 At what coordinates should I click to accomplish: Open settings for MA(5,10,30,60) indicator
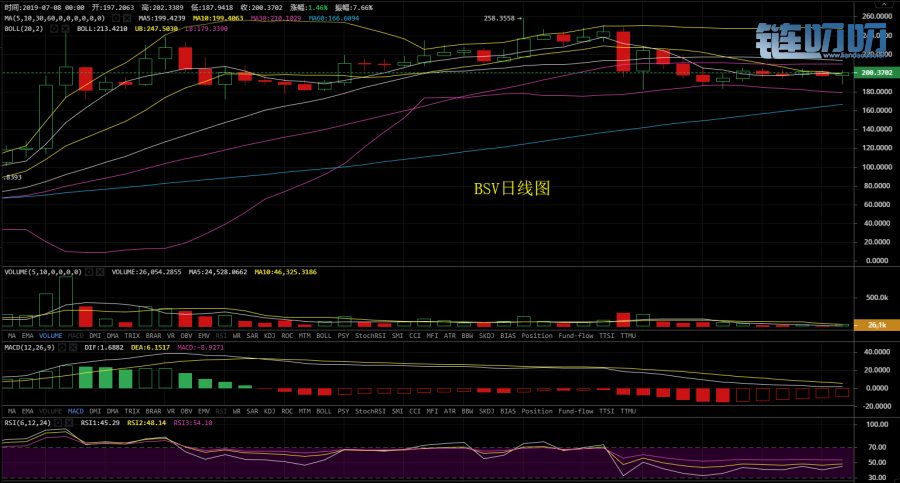tap(115, 18)
